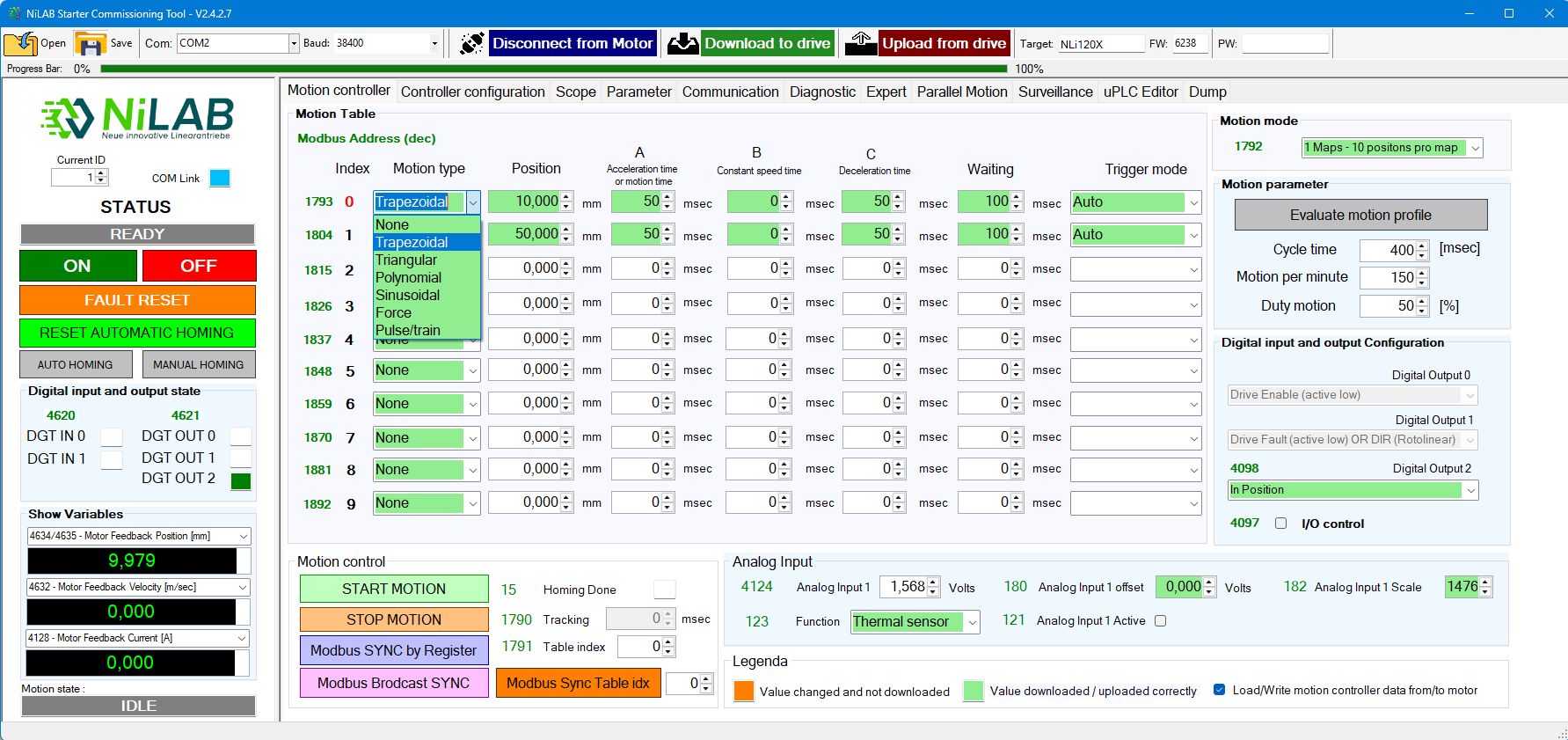Open the Thermal sensor function dropdown

[x=972, y=622]
